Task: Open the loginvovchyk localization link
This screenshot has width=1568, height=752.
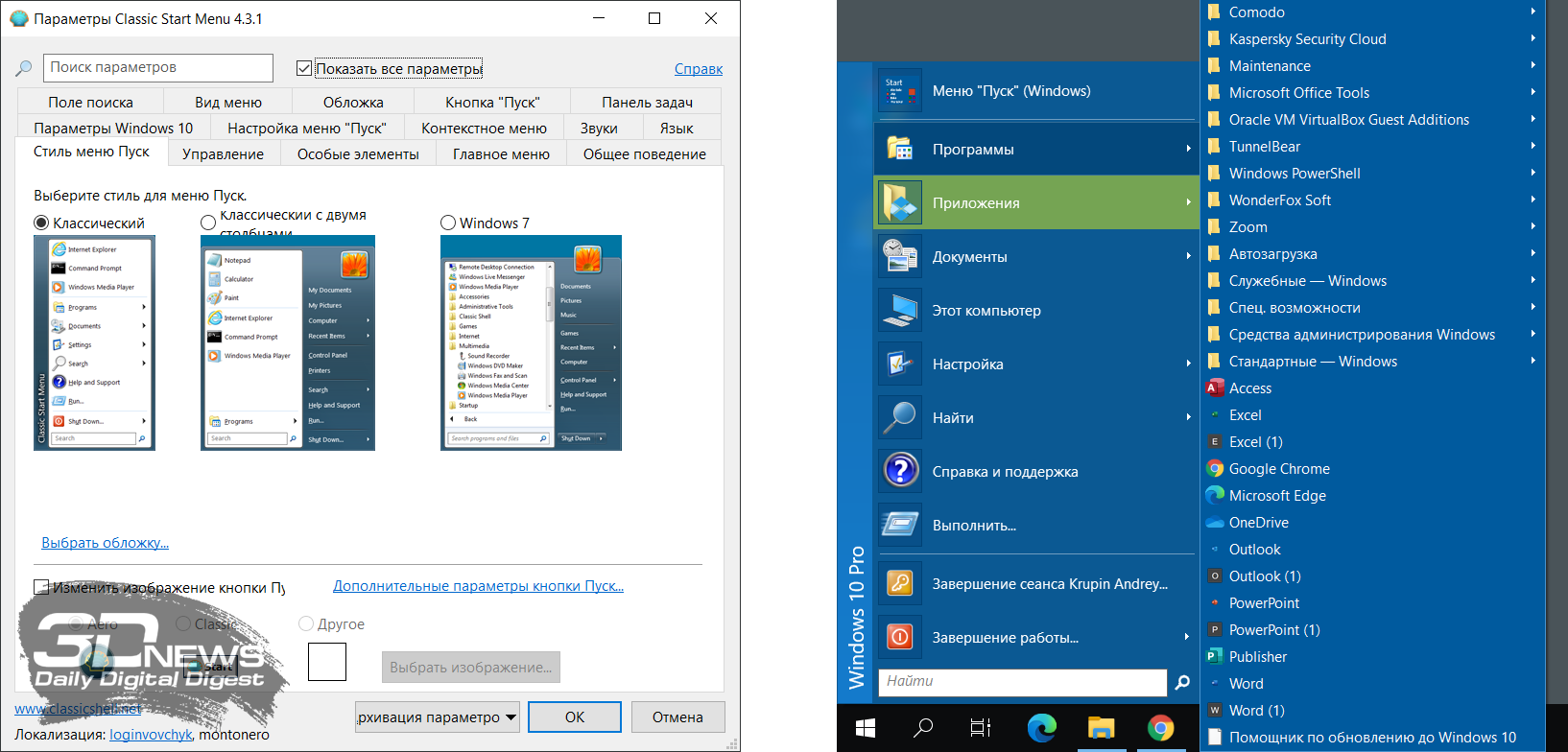Action: coord(151,735)
